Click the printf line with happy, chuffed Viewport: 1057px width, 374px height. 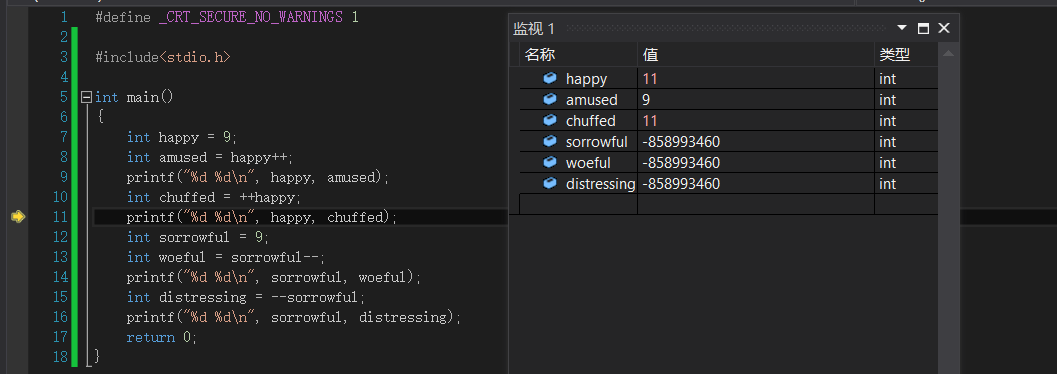[262, 217]
